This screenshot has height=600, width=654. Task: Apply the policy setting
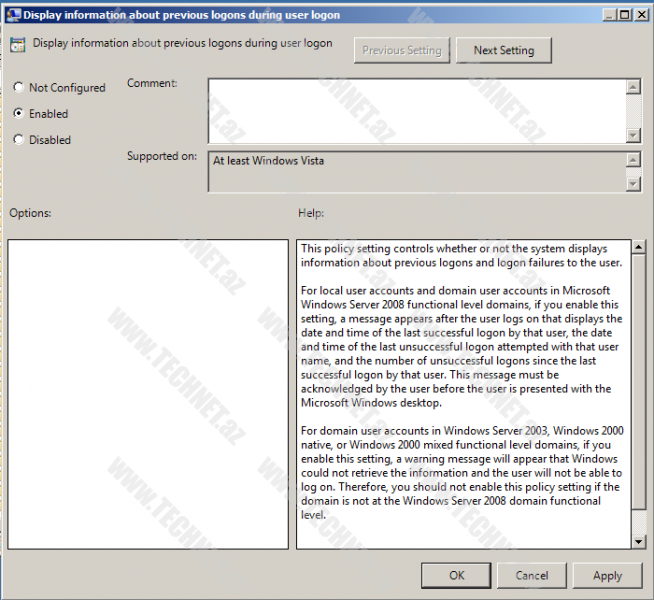607,575
